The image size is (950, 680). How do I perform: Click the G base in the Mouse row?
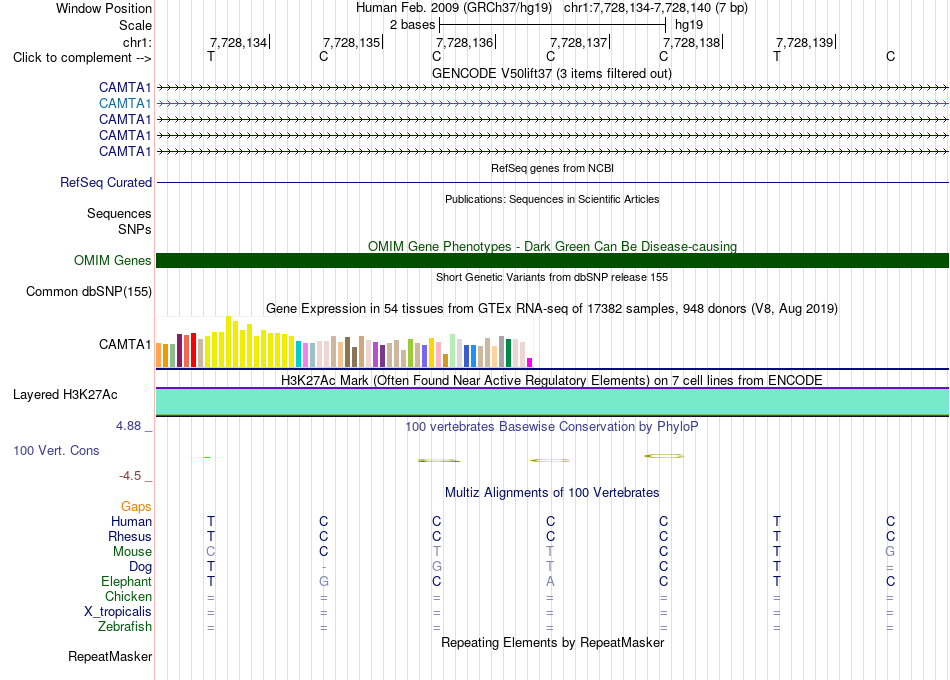(890, 552)
